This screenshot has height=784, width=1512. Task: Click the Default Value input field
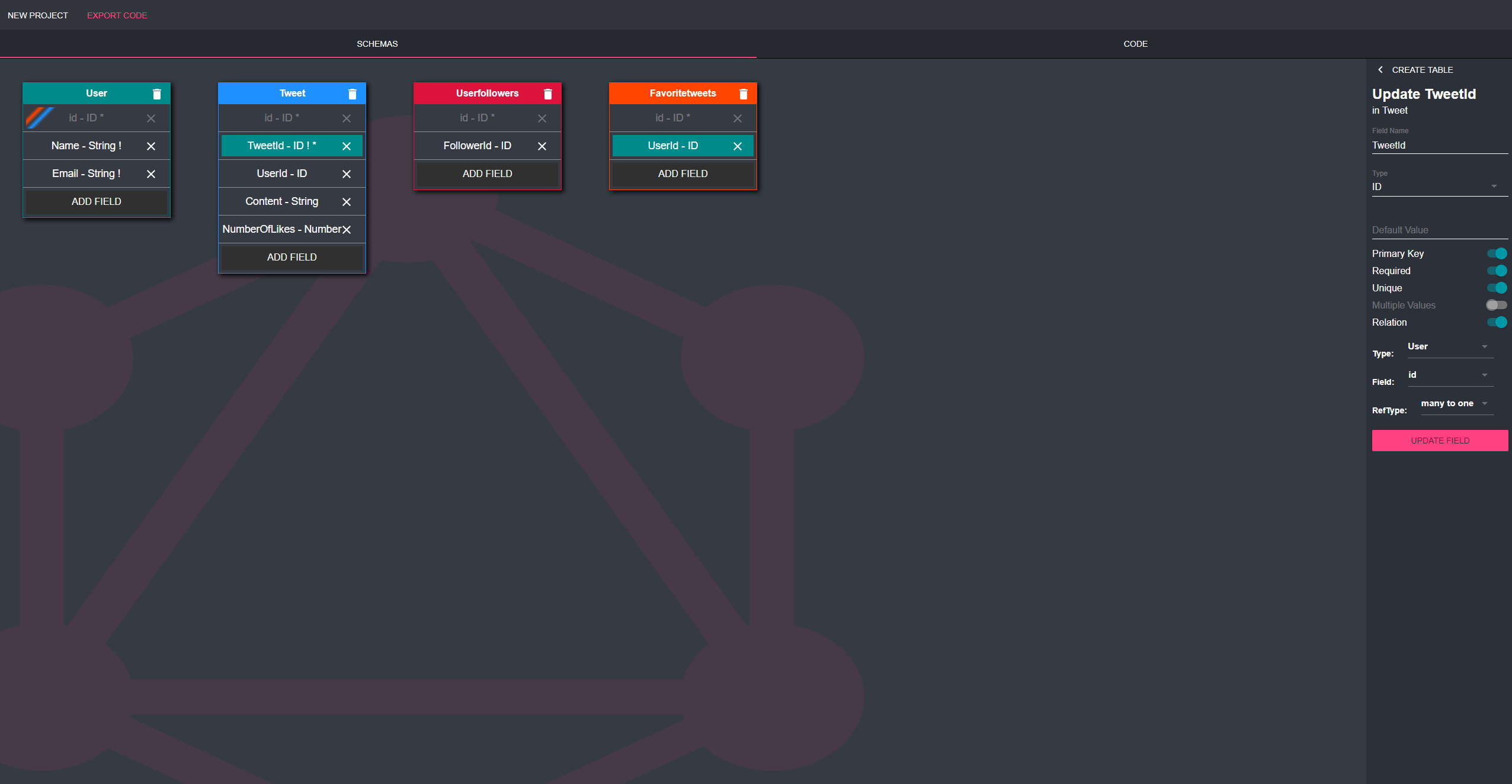point(1439,230)
